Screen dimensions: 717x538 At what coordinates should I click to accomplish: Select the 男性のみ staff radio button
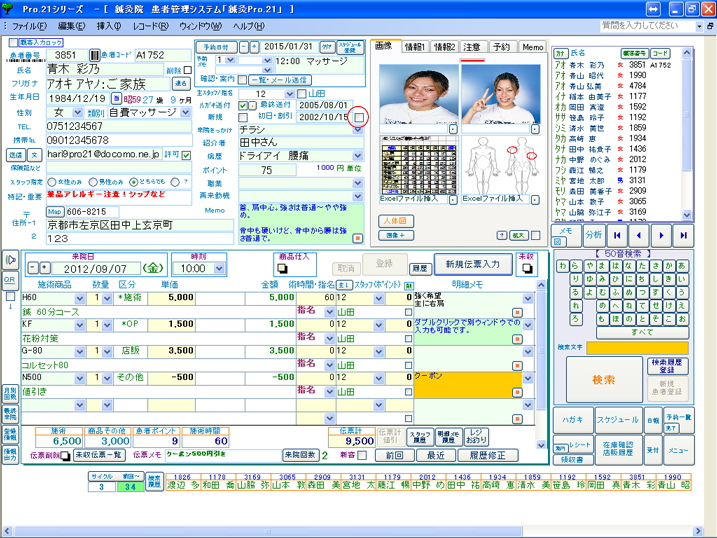pos(93,182)
